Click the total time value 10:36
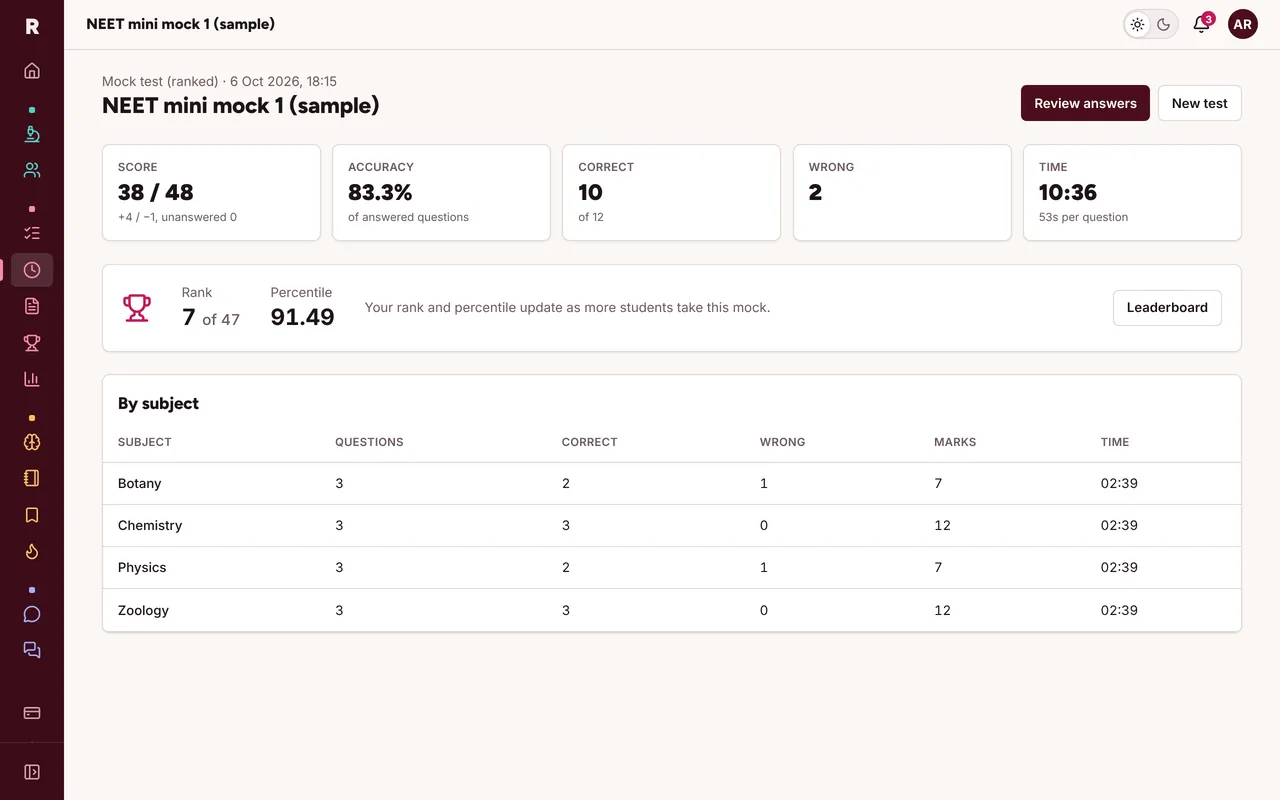Screen dimensions: 1280x800 [1068, 192]
